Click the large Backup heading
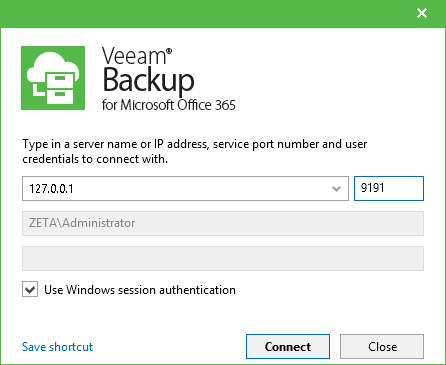The width and height of the screenshot is (446, 365). click(148, 80)
